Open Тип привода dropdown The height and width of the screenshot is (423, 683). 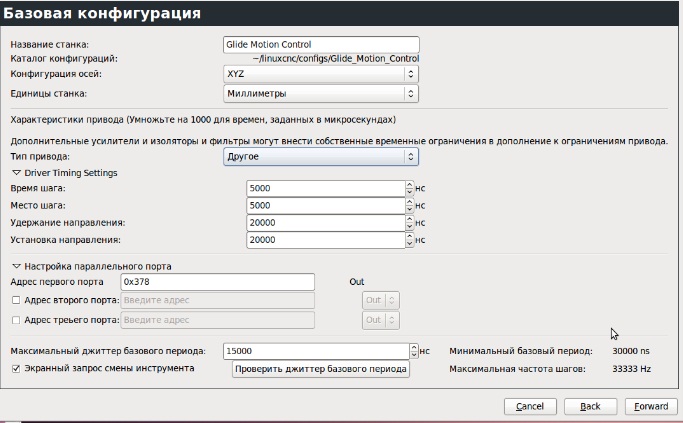click(x=320, y=157)
